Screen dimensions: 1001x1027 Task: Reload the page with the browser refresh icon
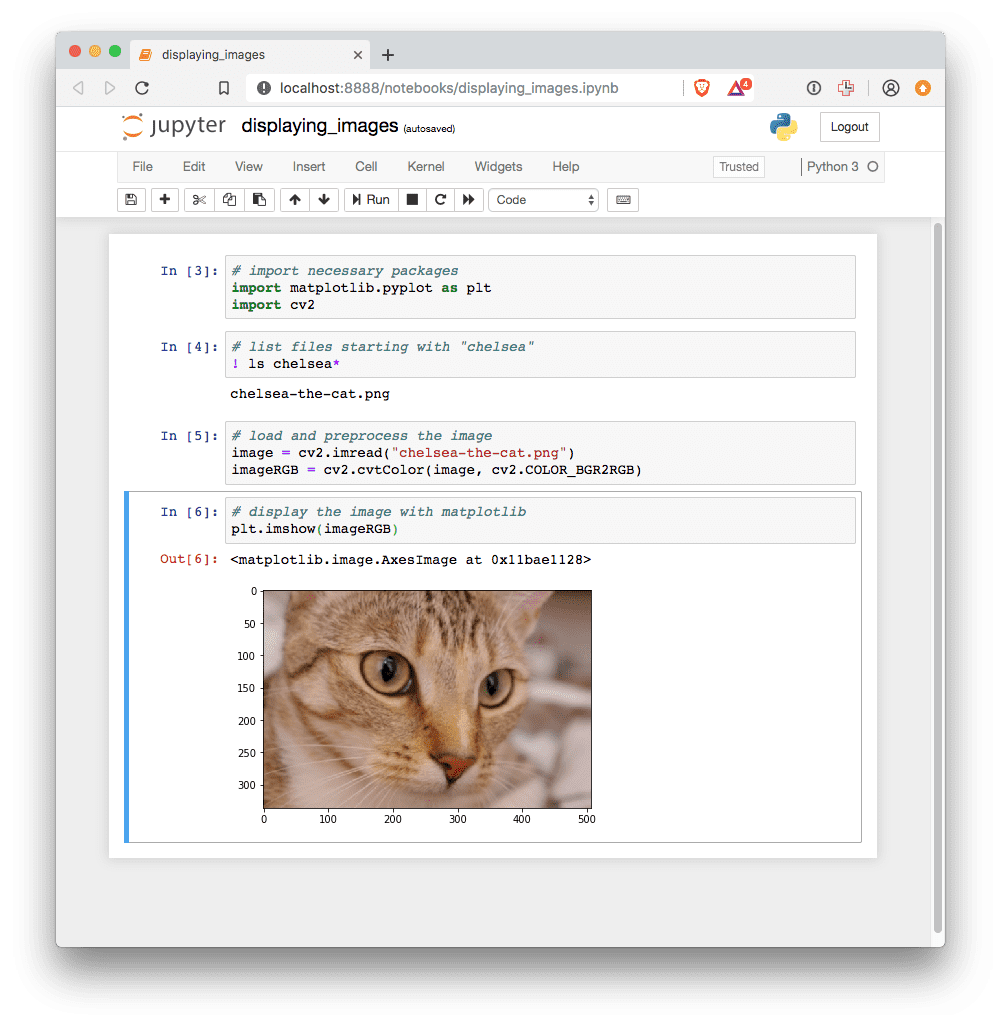click(x=142, y=88)
